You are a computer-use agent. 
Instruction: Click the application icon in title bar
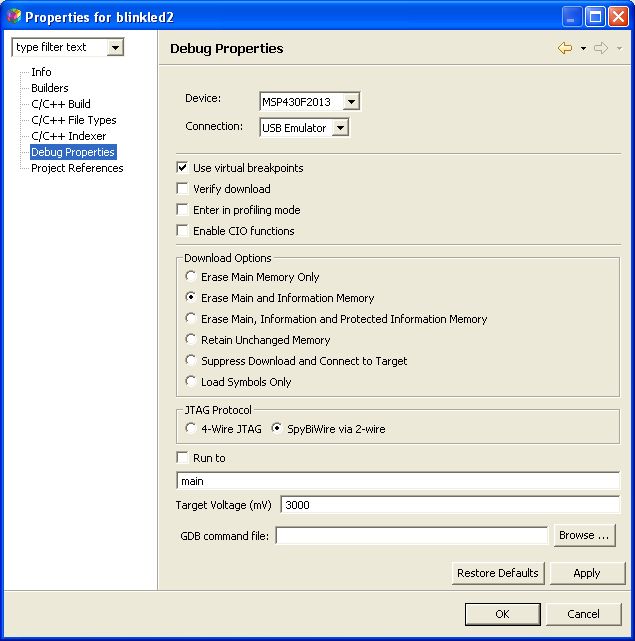[x=14, y=16]
